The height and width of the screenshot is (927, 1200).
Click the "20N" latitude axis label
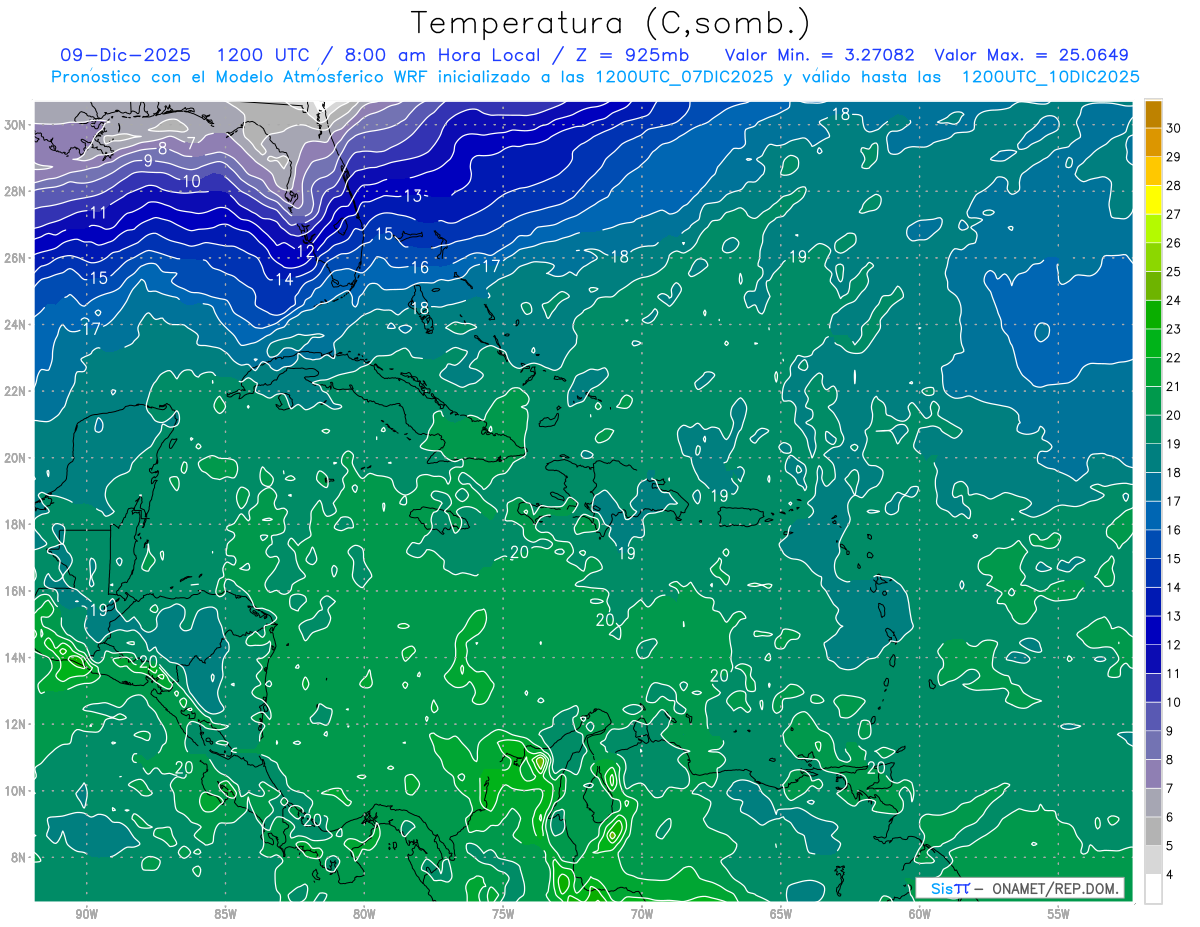click(x=15, y=457)
